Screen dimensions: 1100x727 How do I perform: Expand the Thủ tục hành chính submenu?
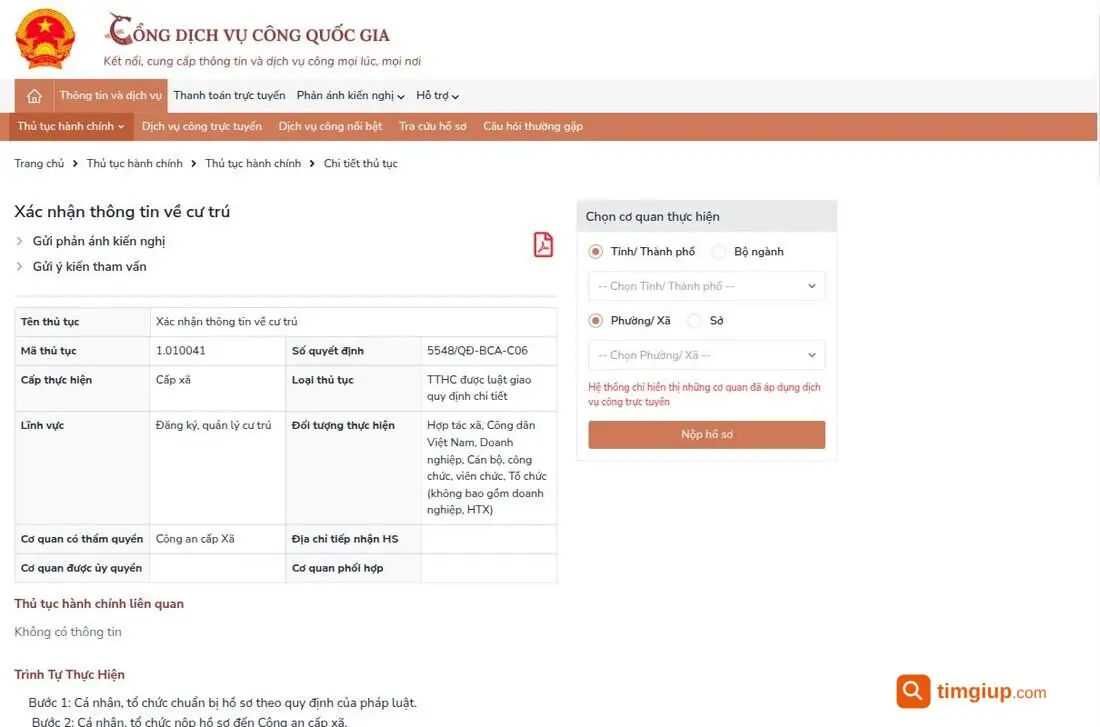point(70,126)
